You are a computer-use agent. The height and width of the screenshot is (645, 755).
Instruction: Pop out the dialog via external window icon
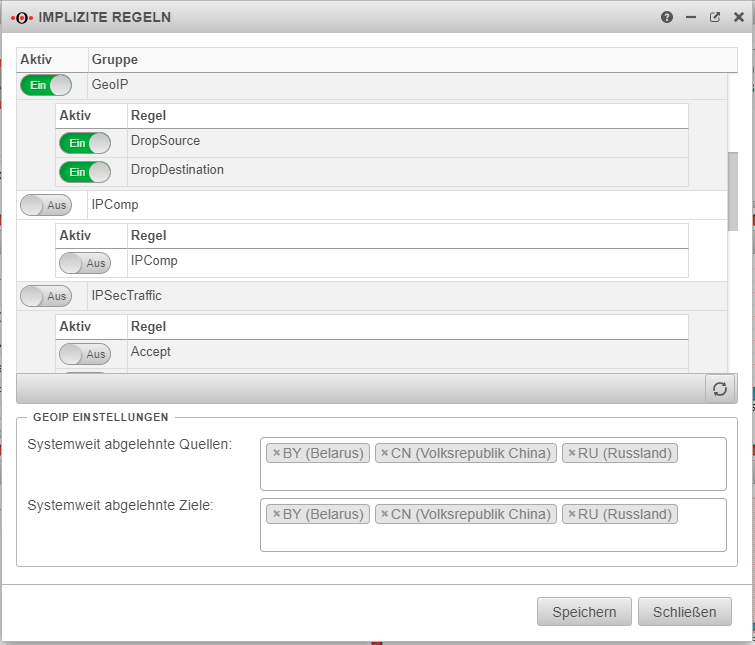tap(715, 17)
